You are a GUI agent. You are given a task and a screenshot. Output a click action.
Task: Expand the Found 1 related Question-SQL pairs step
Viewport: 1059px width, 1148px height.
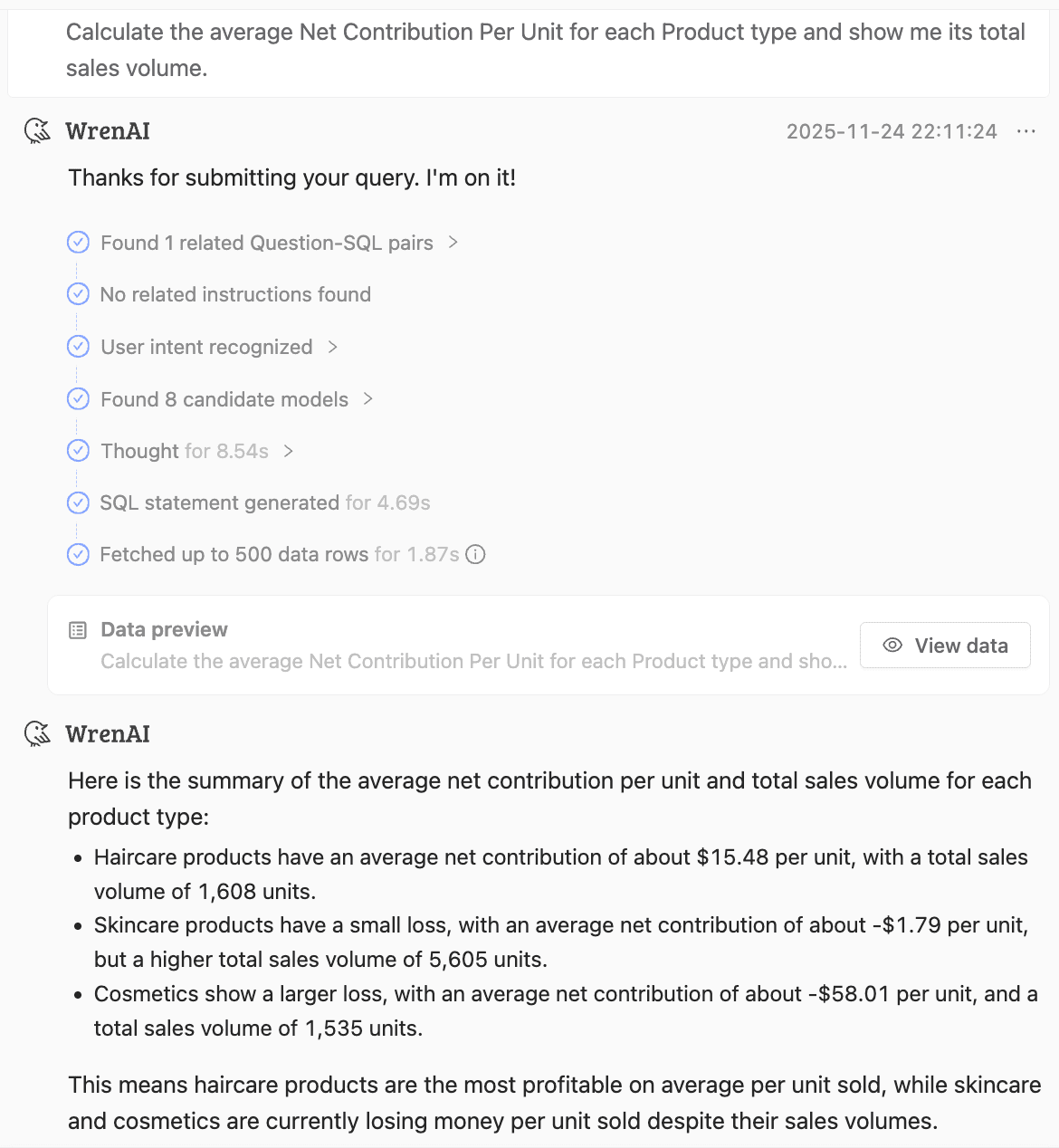pyautogui.click(x=453, y=243)
